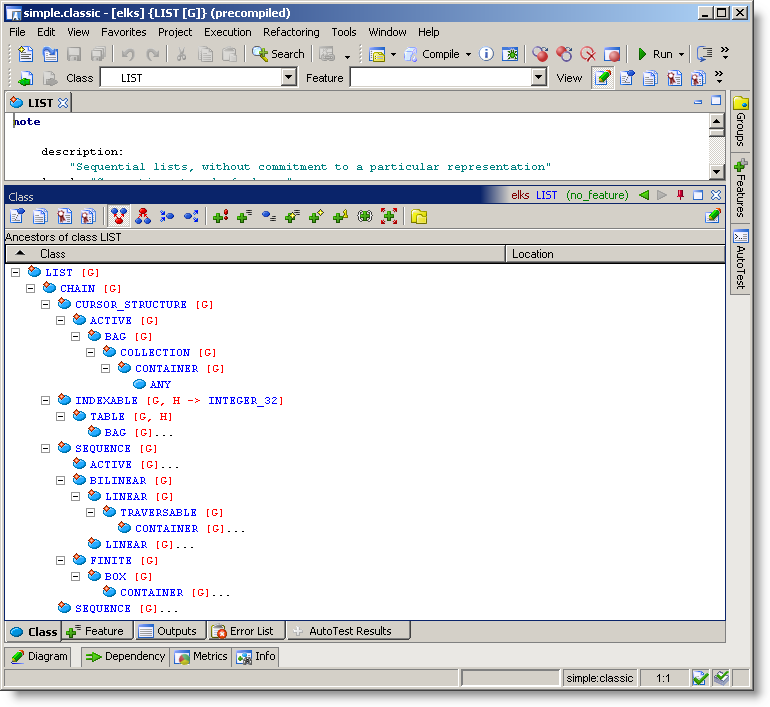
Task: Click the green back arrow in Class panel
Action: coord(644,195)
